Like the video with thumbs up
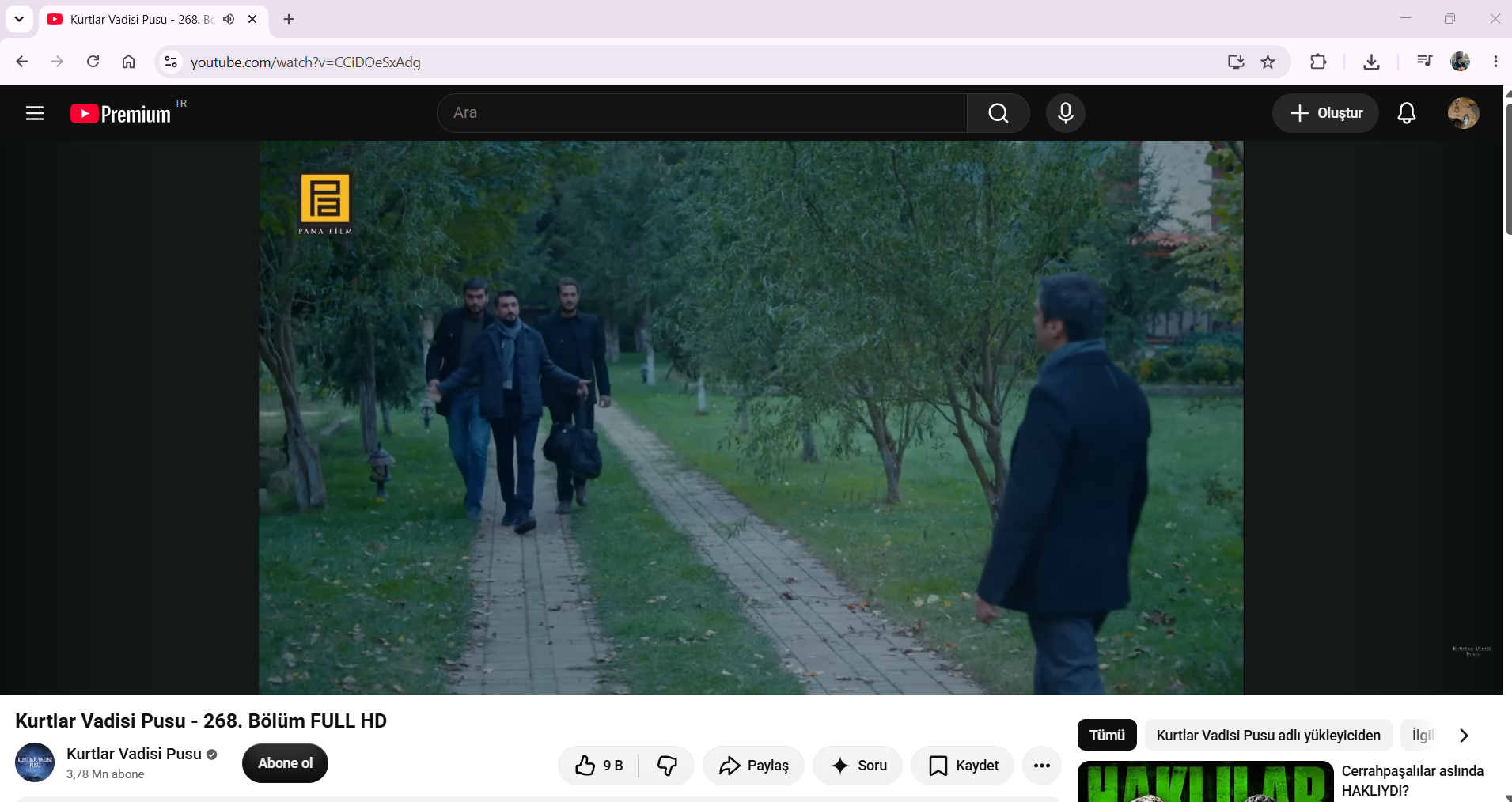Image resolution: width=1512 pixels, height=802 pixels. pos(599,765)
